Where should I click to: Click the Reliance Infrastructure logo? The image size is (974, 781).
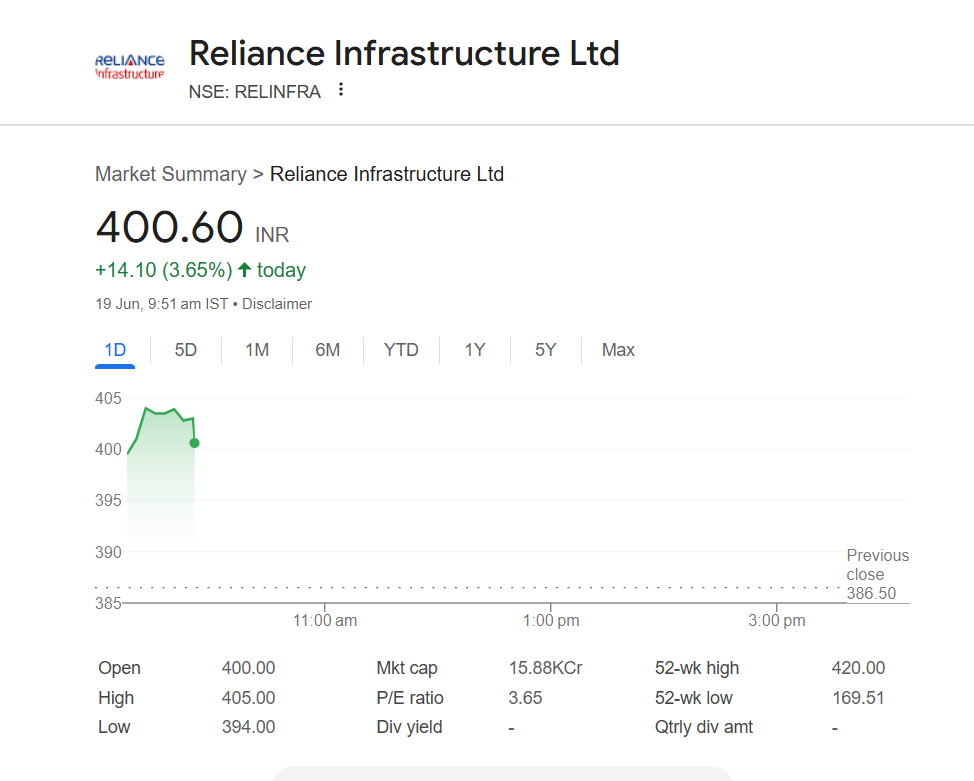(x=129, y=67)
